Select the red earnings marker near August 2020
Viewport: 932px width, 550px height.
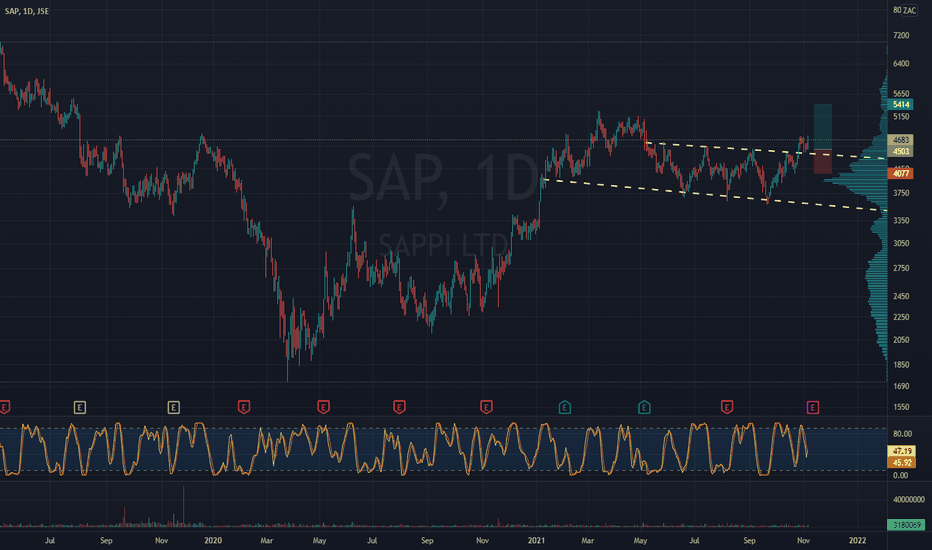(x=399, y=407)
